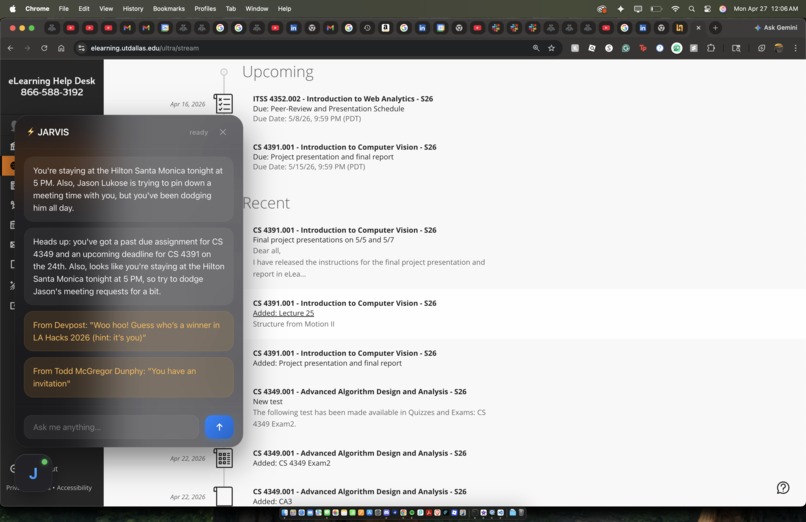The image size is (806, 522).
Task: Click Ask Gemini button
Action: (x=776, y=28)
